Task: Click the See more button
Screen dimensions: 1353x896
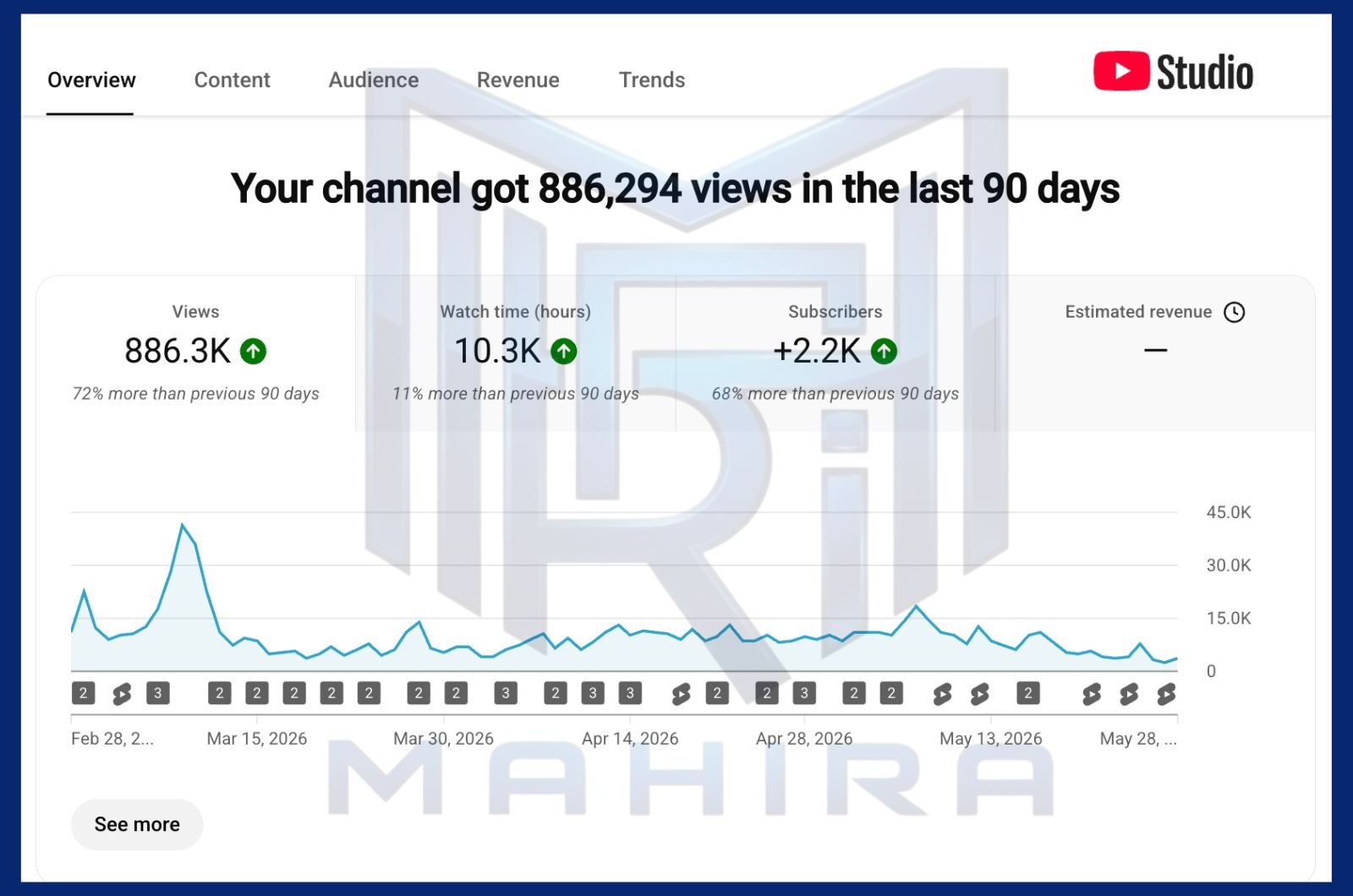Action: pos(137,824)
